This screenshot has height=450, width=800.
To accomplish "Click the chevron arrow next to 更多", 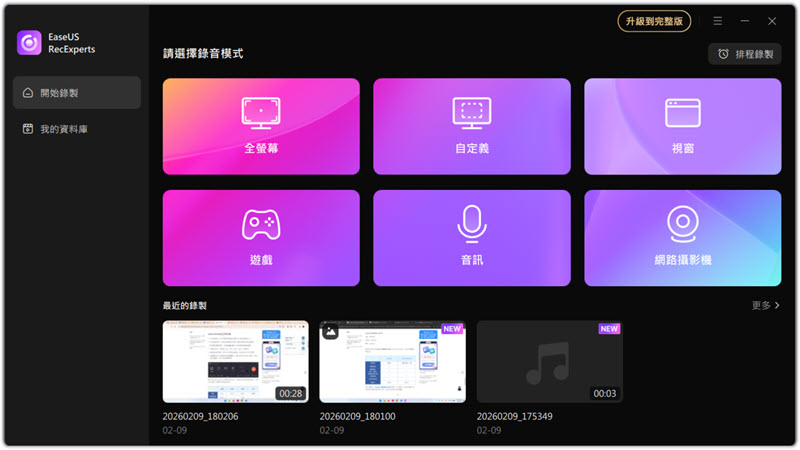I will [777, 305].
